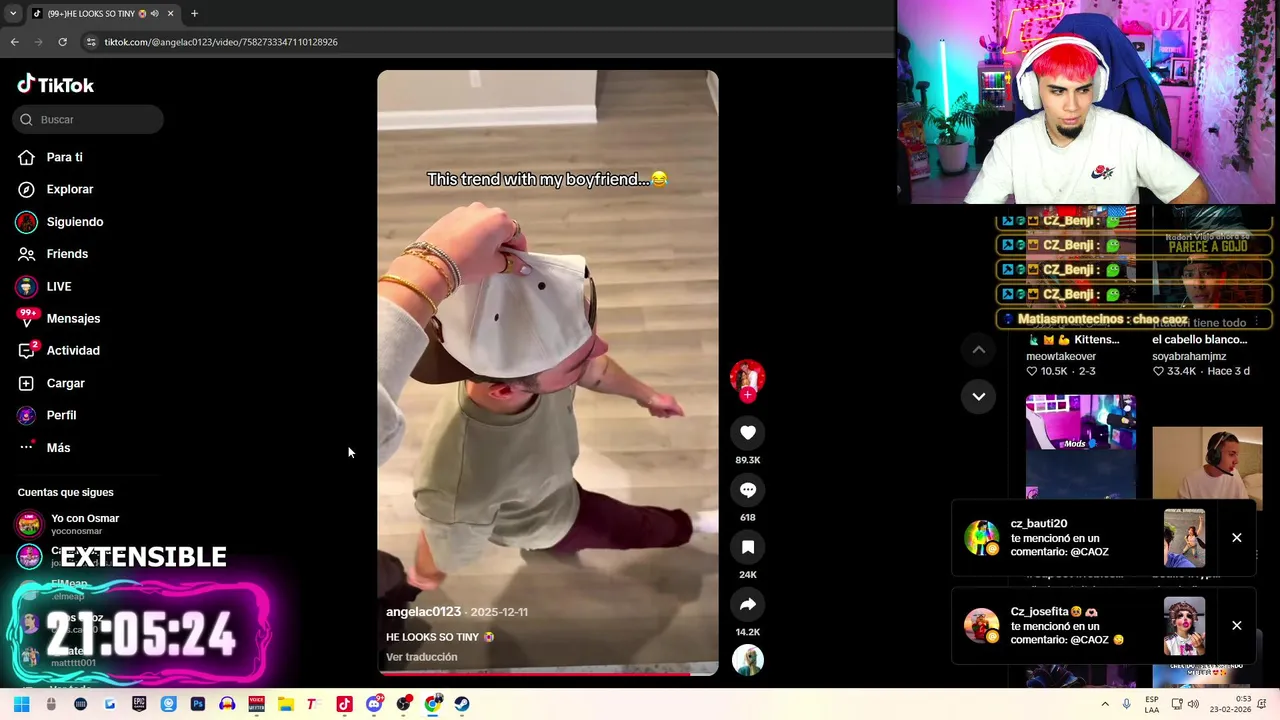Open TikTok app from taskbar
This screenshot has height=720, width=1280.
(x=344, y=704)
